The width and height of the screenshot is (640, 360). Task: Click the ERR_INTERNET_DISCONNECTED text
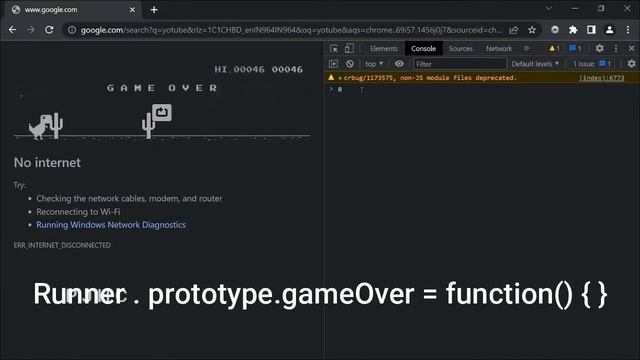click(62, 245)
